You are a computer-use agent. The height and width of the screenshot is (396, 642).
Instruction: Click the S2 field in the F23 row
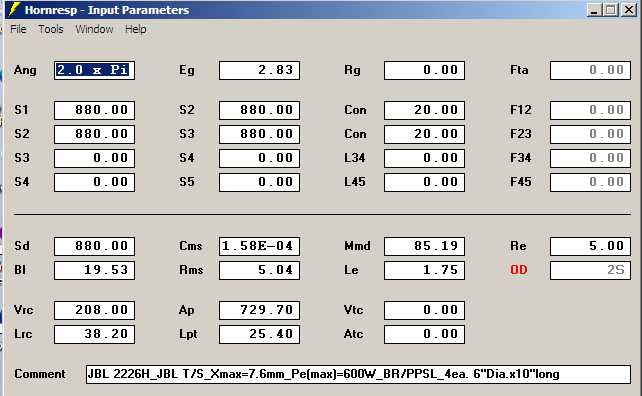click(x=94, y=134)
